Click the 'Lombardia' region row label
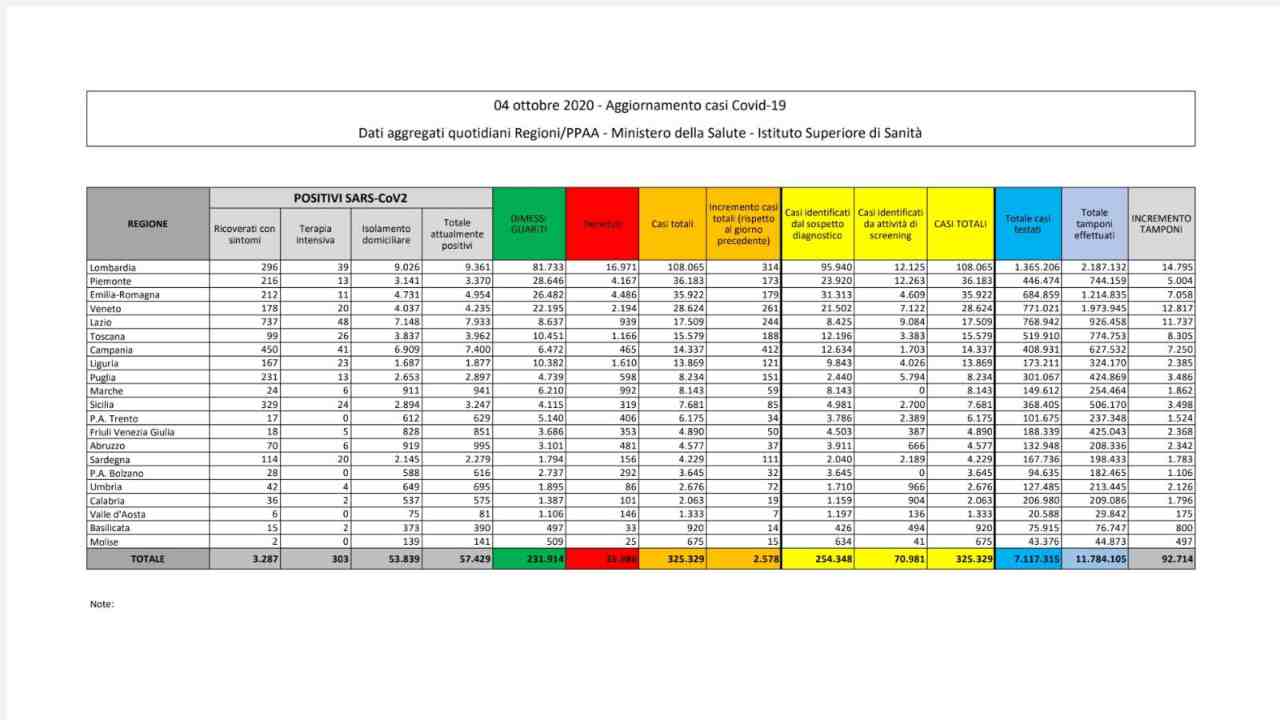Screen dimensions: 1280x720 pyautogui.click(x=113, y=268)
